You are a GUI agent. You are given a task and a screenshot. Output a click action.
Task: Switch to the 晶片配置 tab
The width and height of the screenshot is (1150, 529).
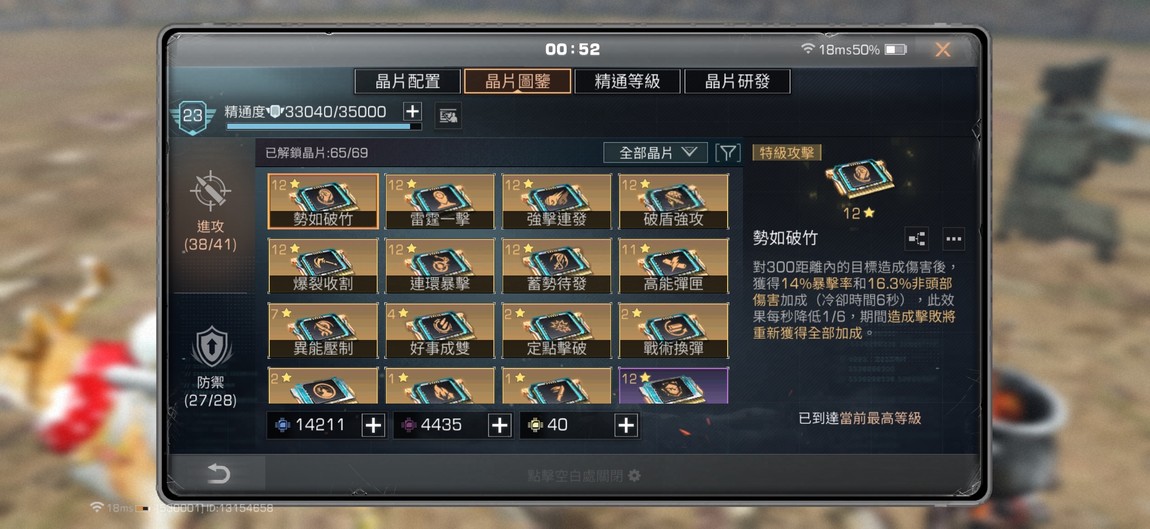(x=408, y=81)
